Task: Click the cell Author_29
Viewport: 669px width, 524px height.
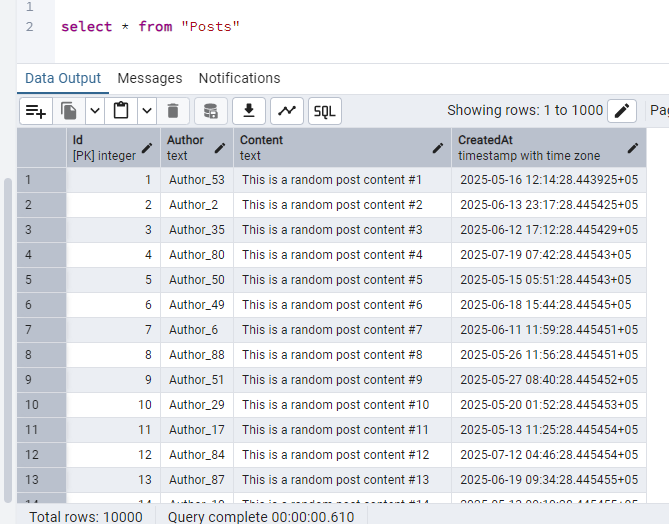Action: tap(197, 405)
